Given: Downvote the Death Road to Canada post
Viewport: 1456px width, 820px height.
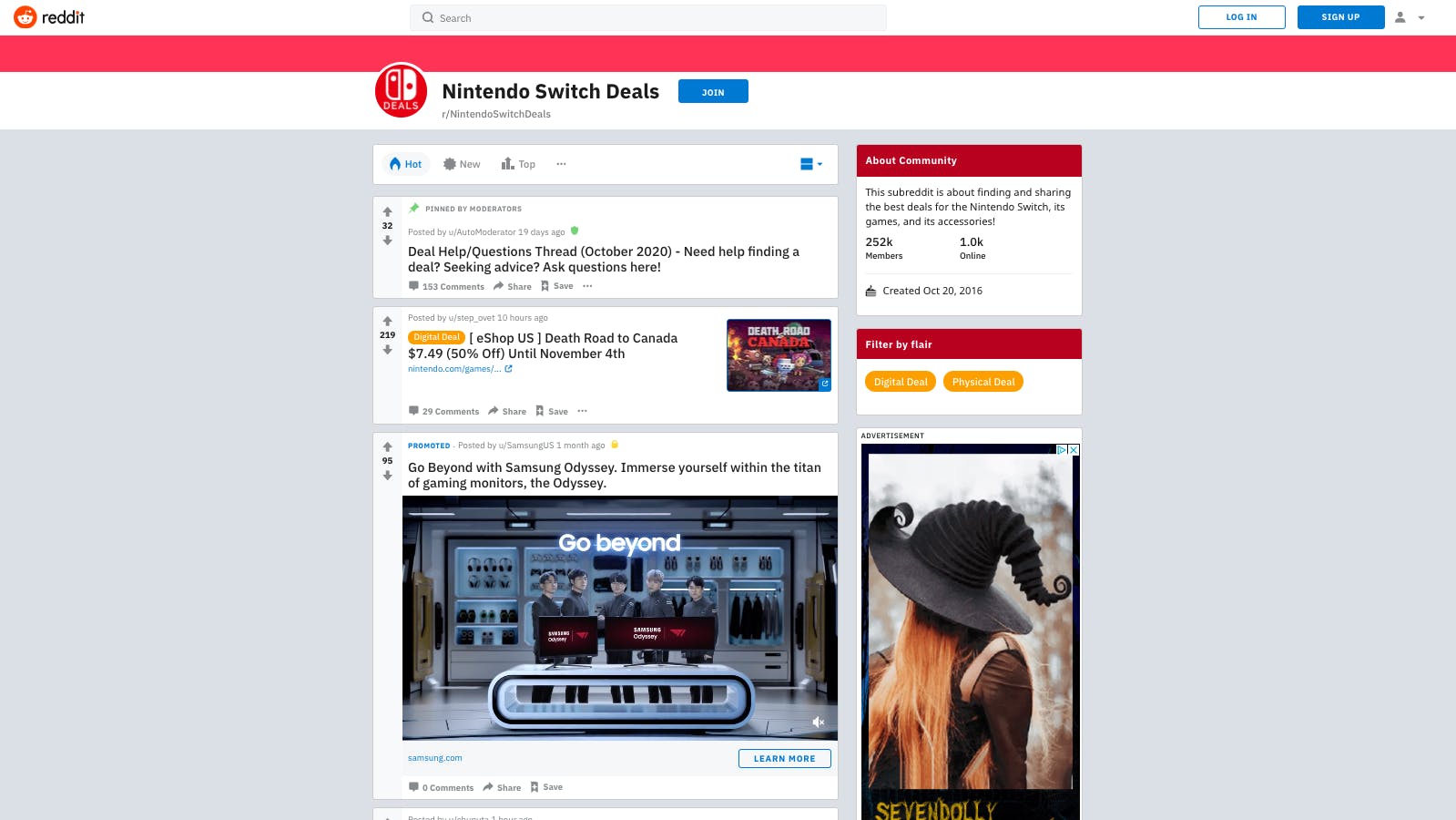Looking at the screenshot, I should (387, 350).
